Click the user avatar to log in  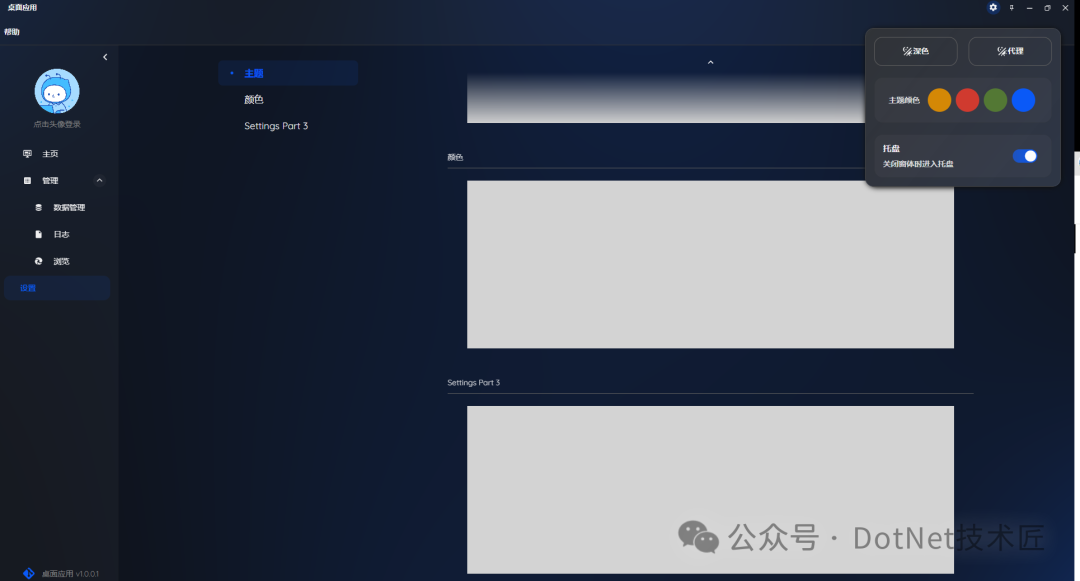(57, 91)
